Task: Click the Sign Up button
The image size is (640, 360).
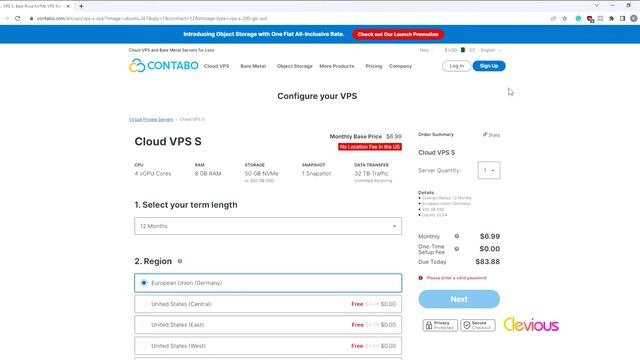Action: 489,66
